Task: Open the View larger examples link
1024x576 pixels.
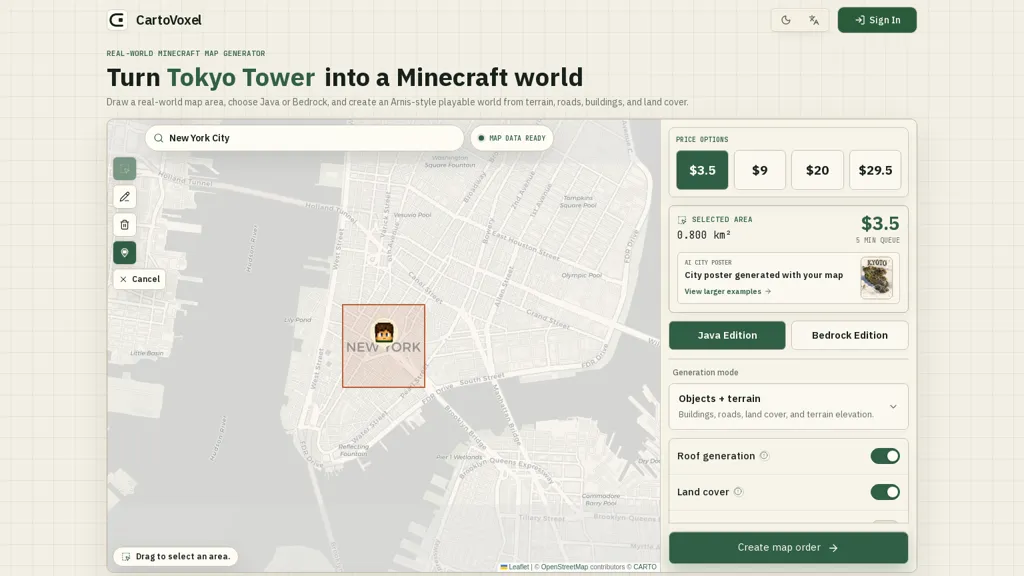Action: (x=728, y=291)
